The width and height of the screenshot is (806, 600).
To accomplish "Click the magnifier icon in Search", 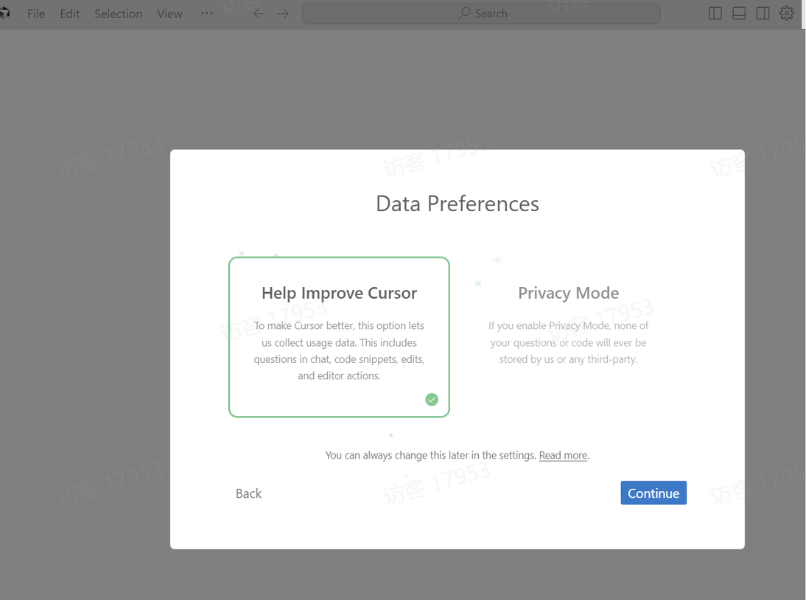I will pyautogui.click(x=464, y=13).
